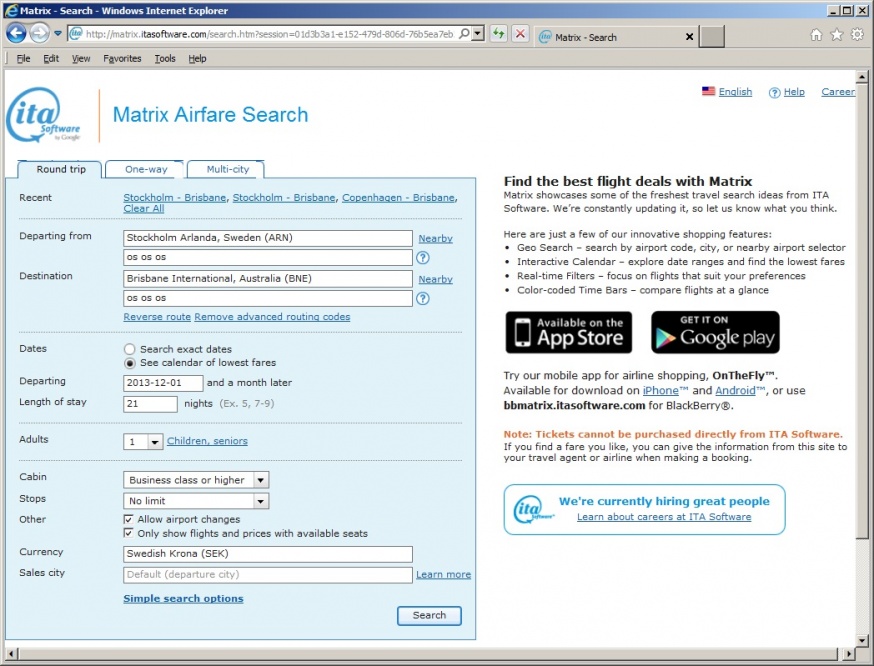Click the Google Play download badge

[715, 333]
